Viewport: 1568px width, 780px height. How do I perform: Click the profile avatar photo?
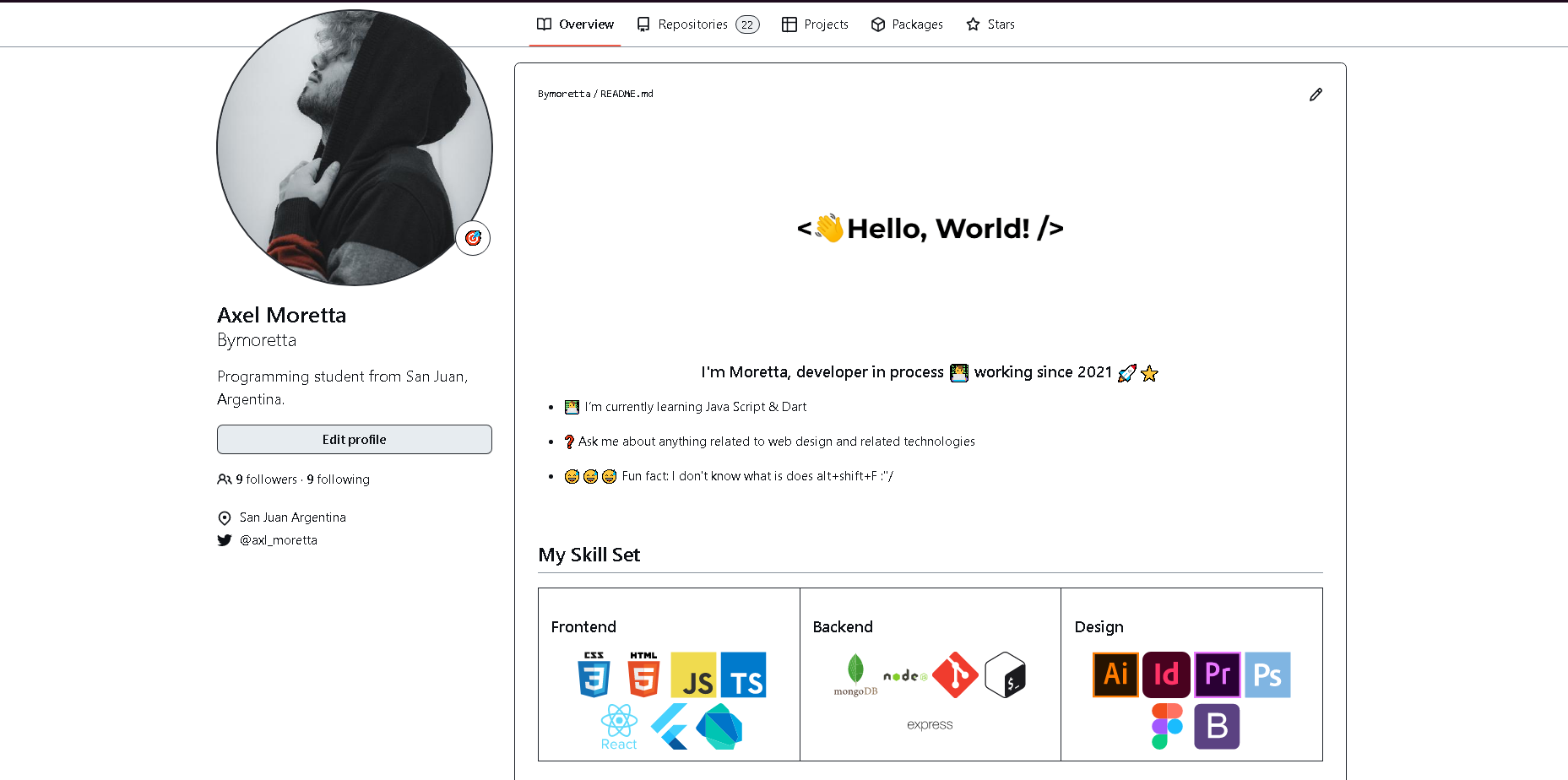(355, 148)
